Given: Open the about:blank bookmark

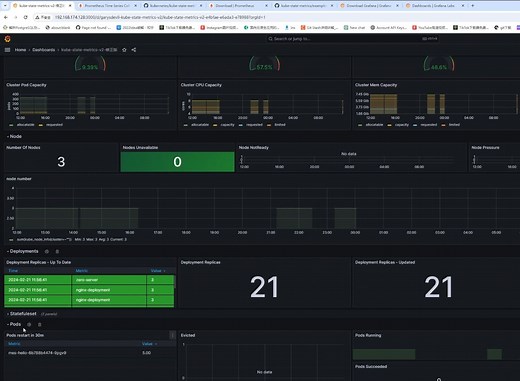Looking at the screenshot, I should (58, 28).
